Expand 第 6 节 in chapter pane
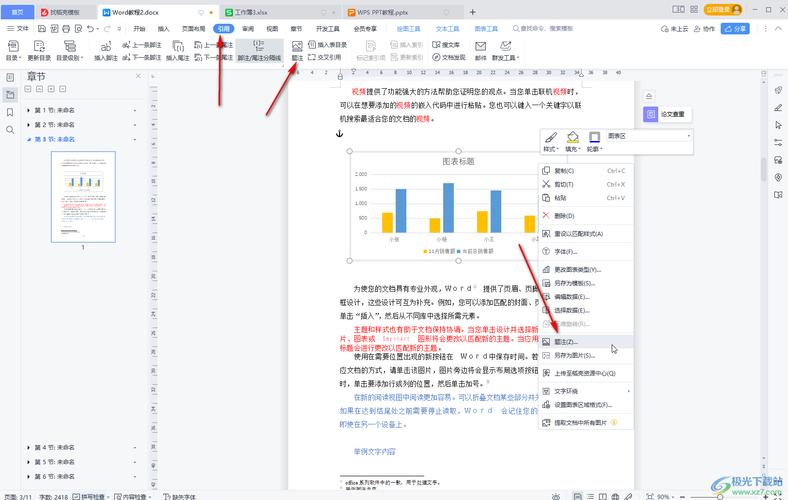Screen dimensions: 788x500 pos(28,476)
